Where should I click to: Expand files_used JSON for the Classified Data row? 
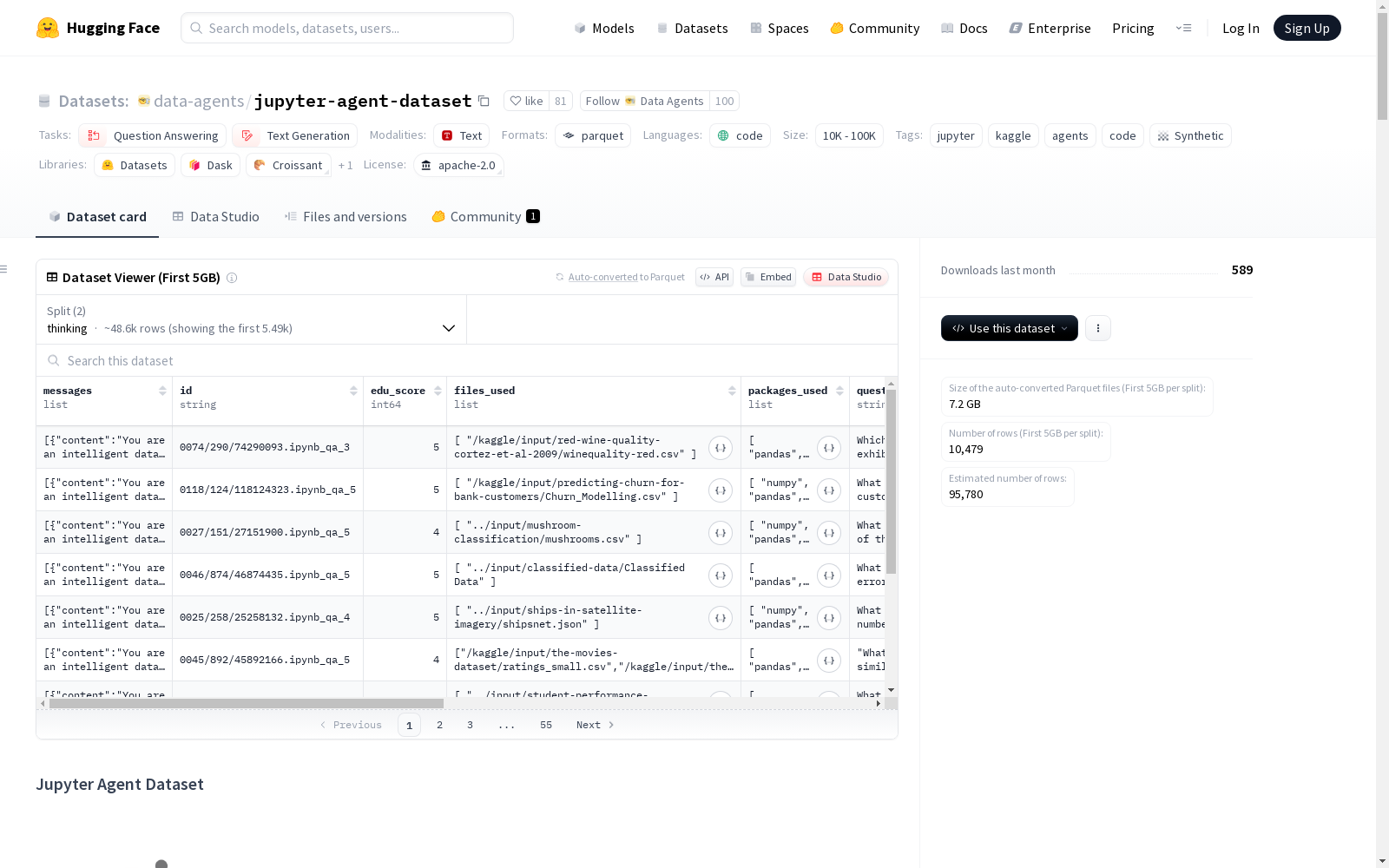[721, 575]
